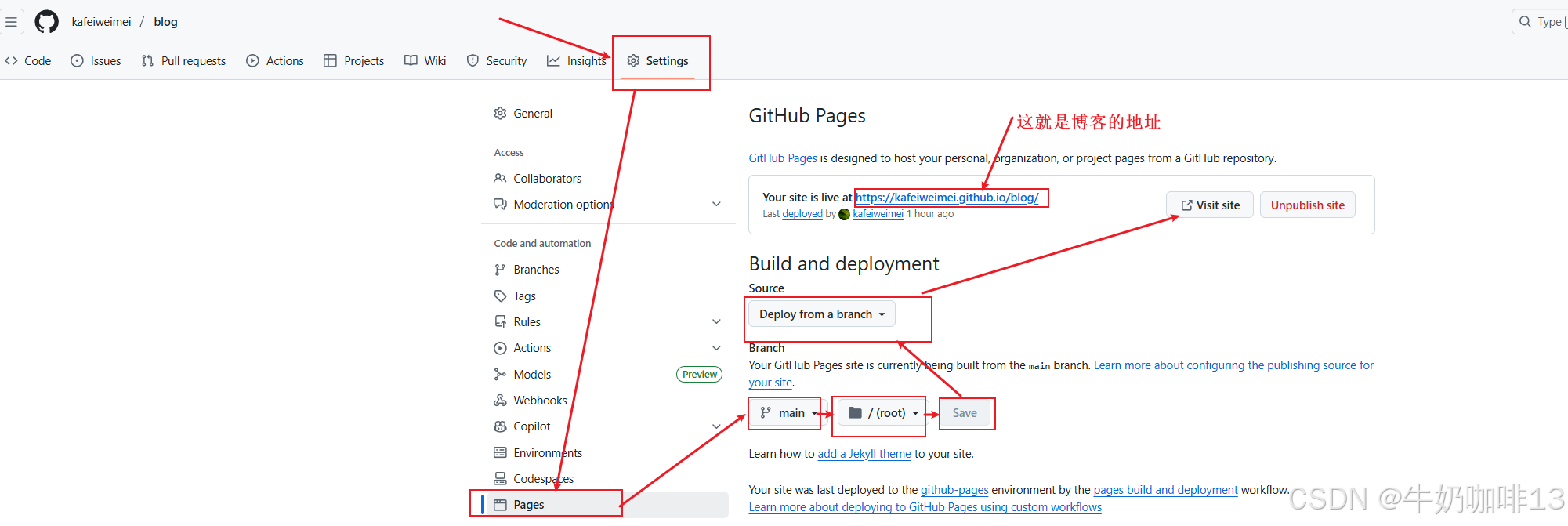
Task: Open the github-pages environment link
Action: (x=954, y=490)
